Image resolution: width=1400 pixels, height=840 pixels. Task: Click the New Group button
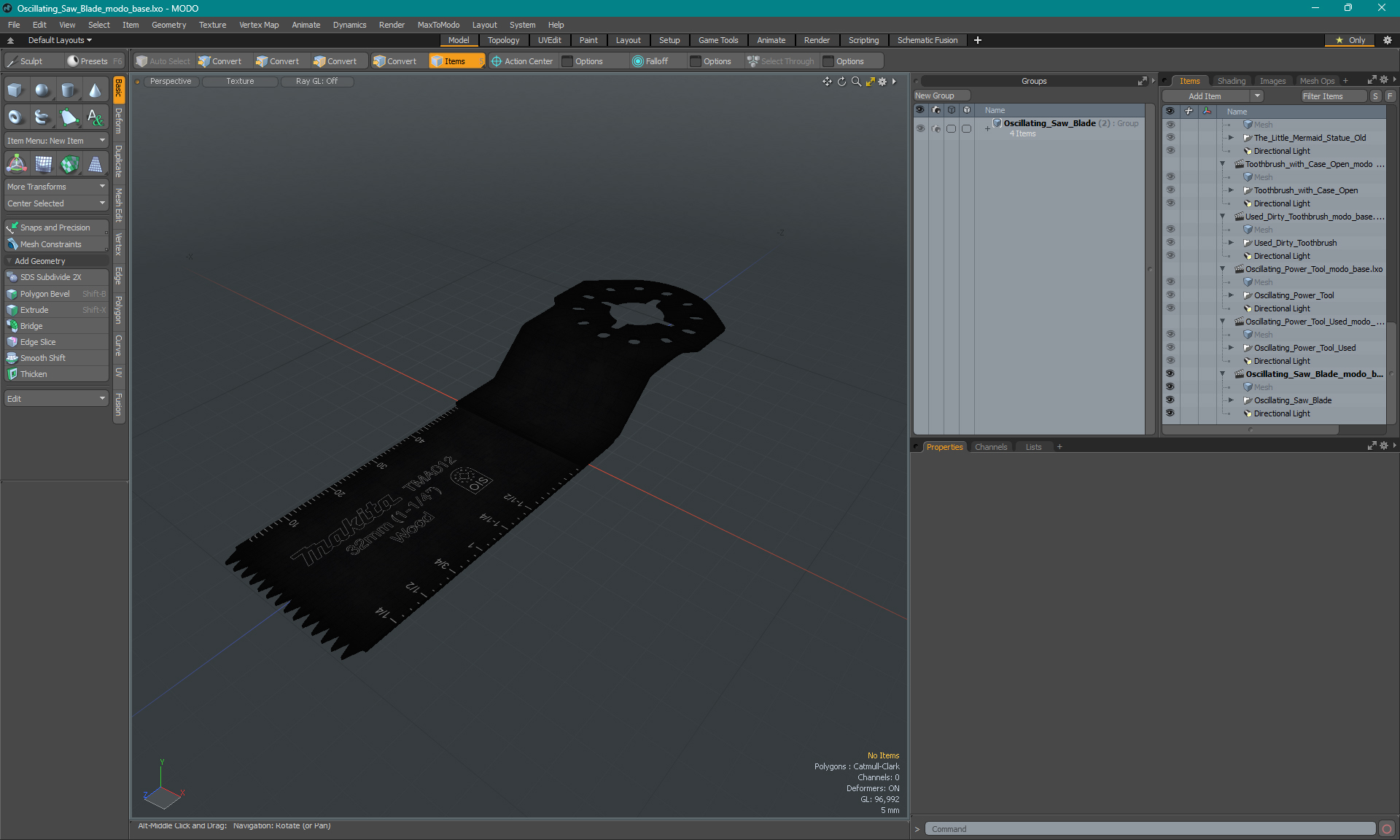coord(941,96)
